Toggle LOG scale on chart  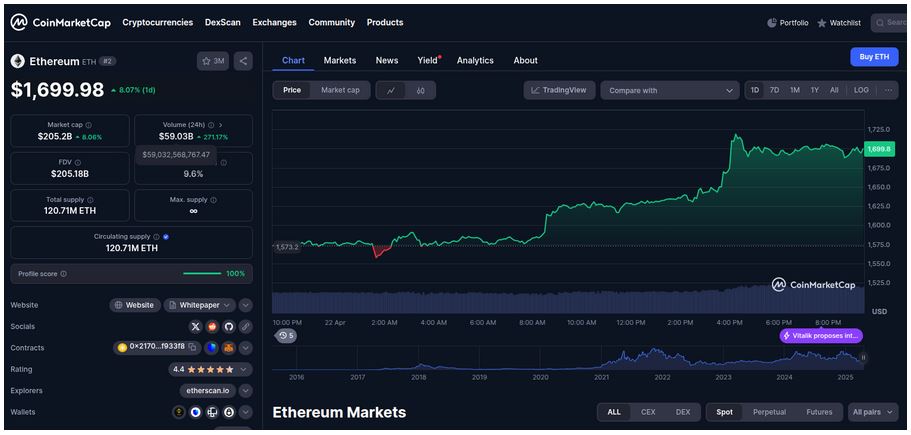pyautogui.click(x=862, y=91)
